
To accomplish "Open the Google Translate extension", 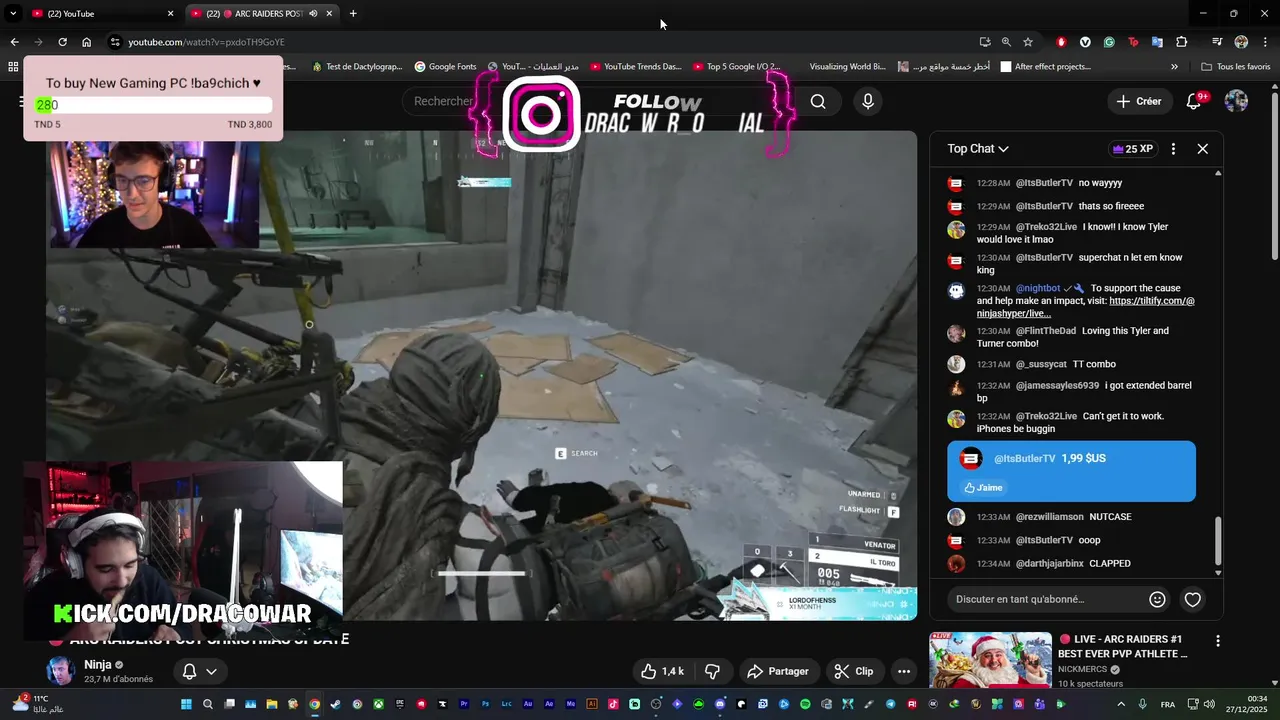I will coord(1157,42).
